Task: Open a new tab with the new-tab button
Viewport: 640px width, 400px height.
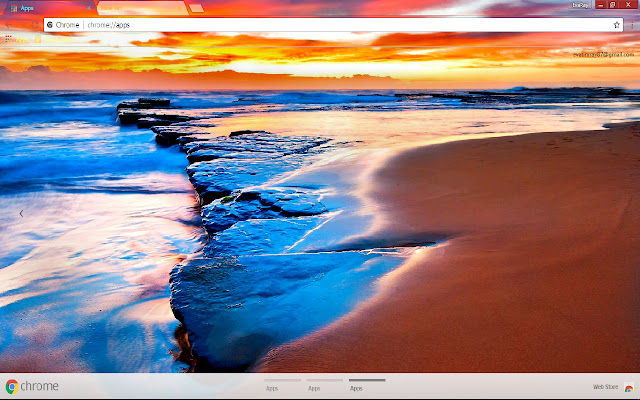Action: [196, 8]
